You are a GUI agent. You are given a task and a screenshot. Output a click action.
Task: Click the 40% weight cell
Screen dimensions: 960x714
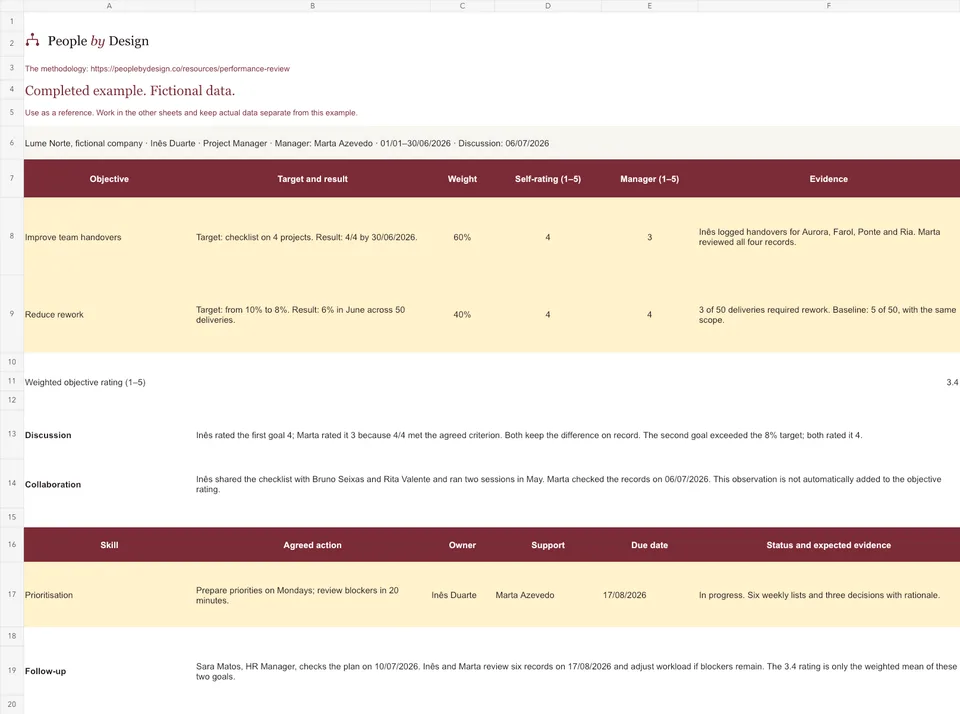pos(462,314)
